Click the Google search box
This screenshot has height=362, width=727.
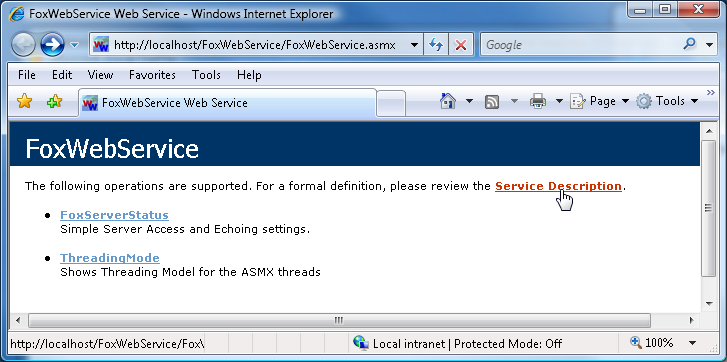[580, 45]
